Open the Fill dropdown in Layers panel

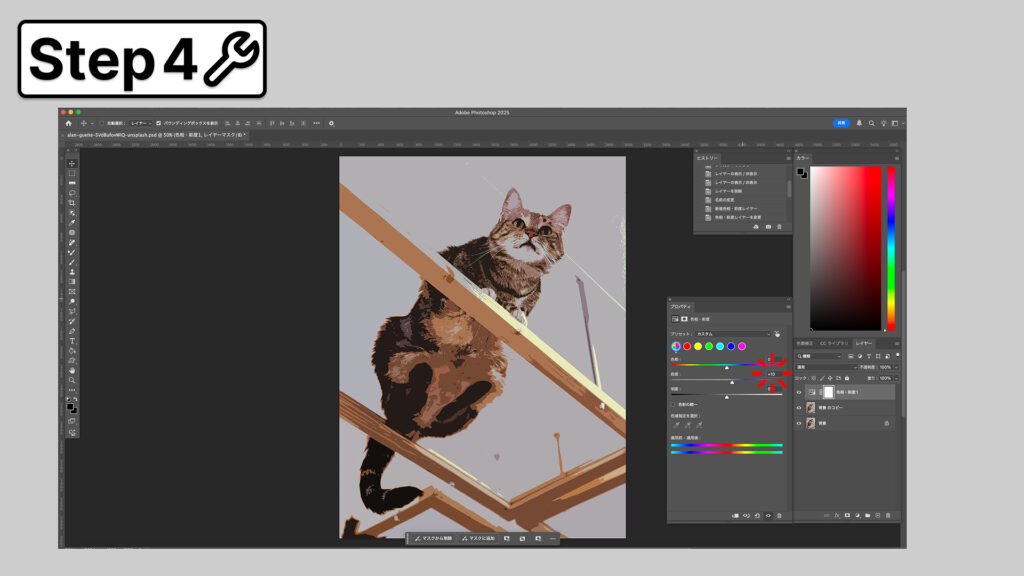[896, 378]
